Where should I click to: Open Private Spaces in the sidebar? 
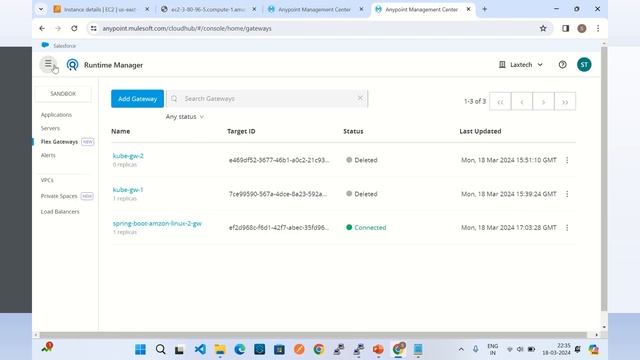[x=59, y=196]
